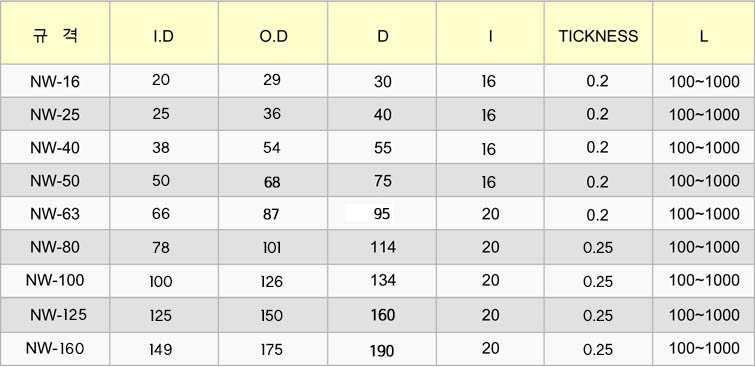
Task: Click the D value 95 in NW-63 row
Action: (x=382, y=213)
